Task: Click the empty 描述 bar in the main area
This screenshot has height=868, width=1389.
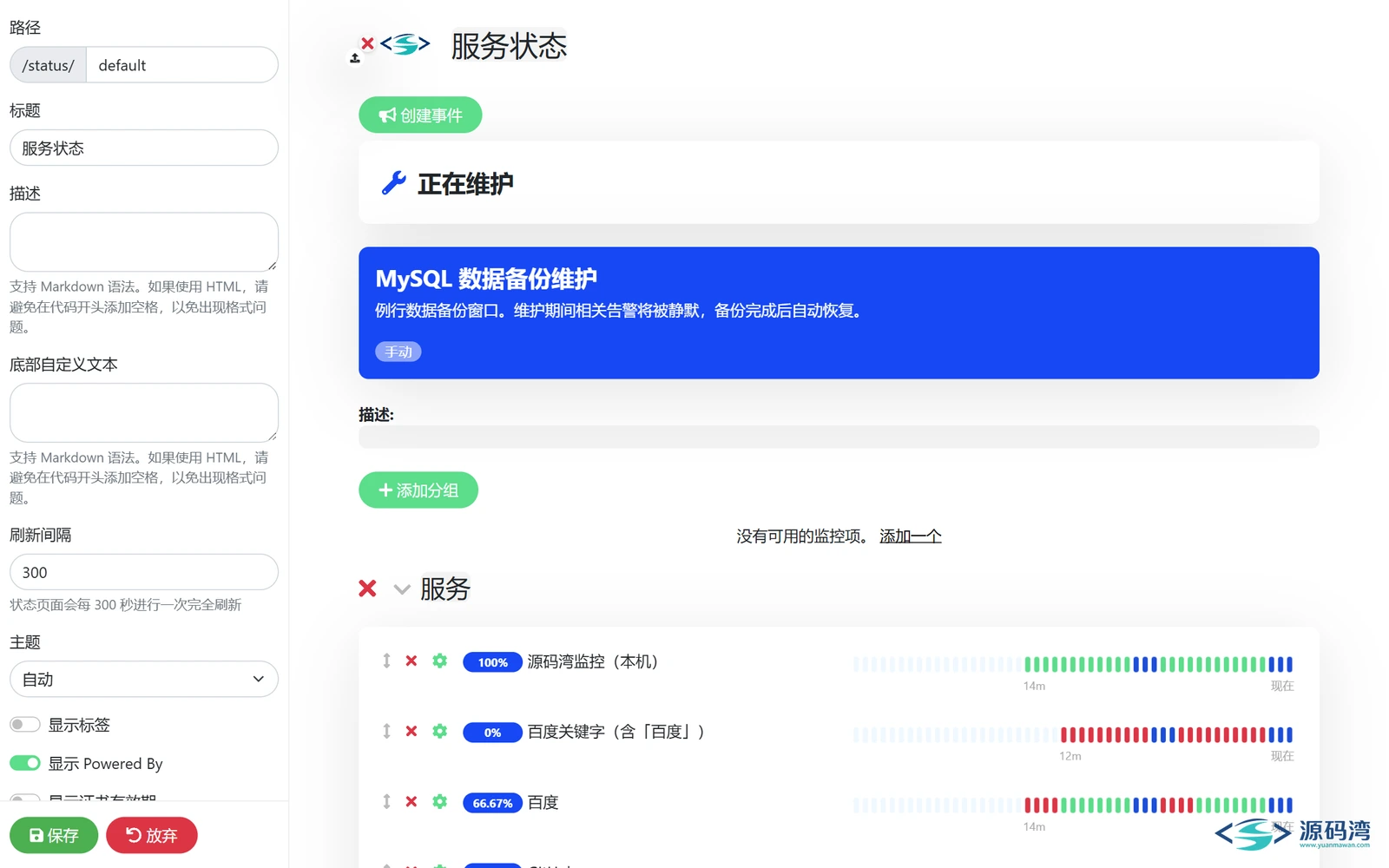Action: click(839, 437)
